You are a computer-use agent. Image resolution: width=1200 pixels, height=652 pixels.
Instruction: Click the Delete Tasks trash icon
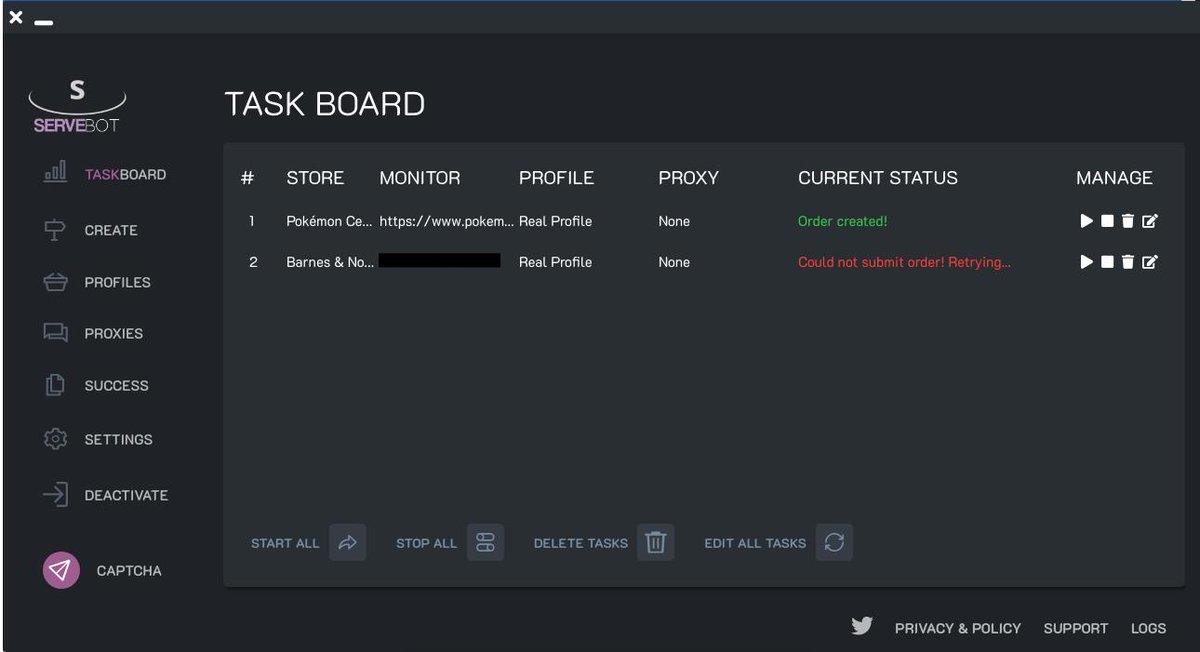coord(656,543)
